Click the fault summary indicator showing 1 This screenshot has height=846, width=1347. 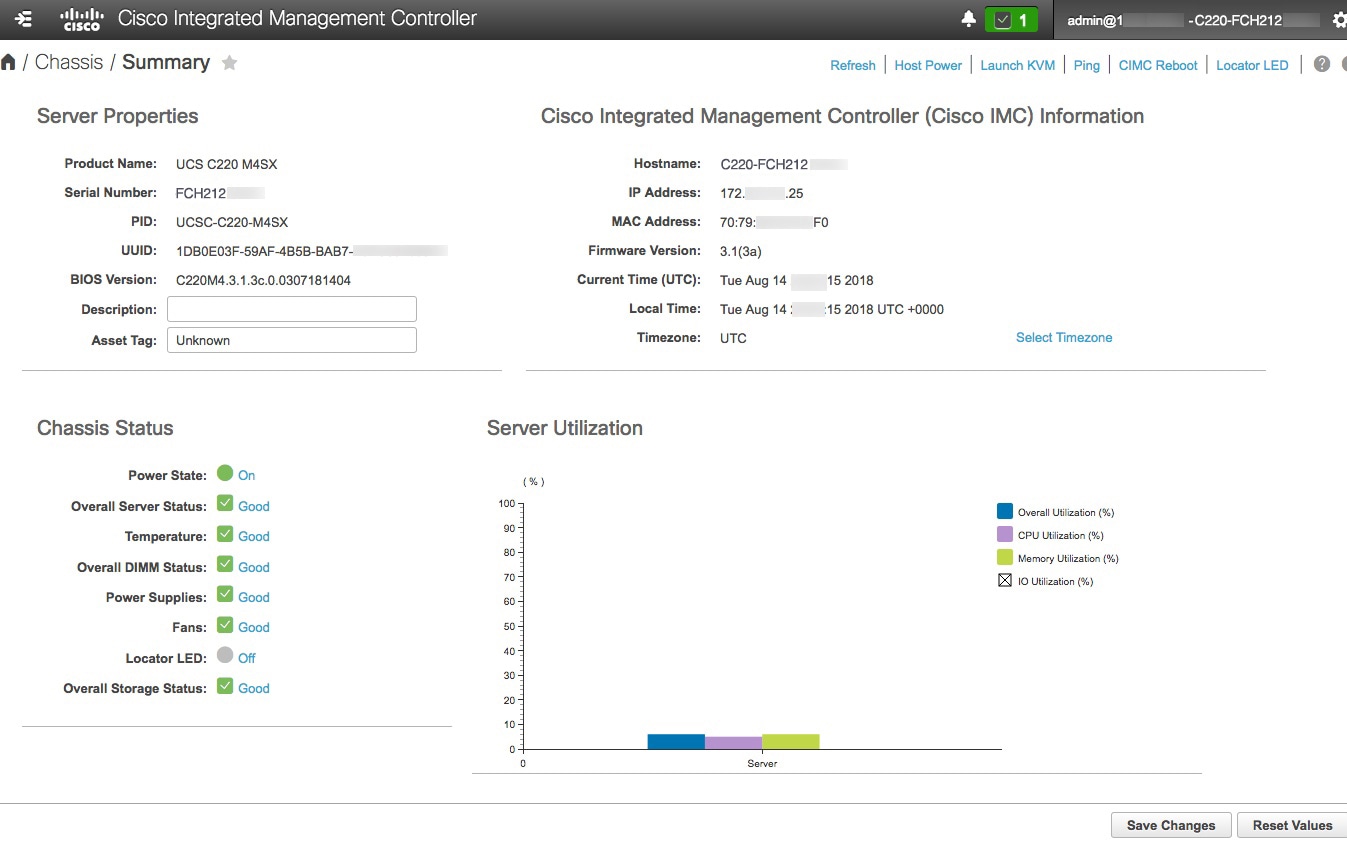tap(1010, 17)
